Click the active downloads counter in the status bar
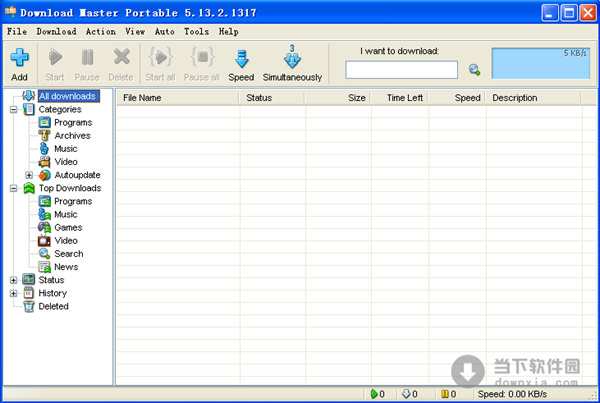 pyautogui.click(x=378, y=394)
